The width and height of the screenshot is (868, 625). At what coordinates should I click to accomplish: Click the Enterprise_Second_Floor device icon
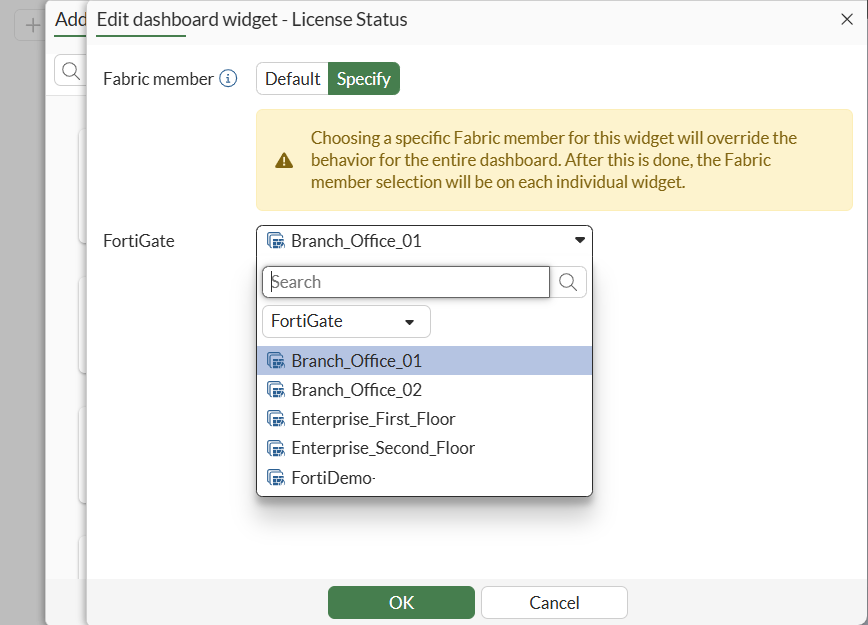[276, 448]
